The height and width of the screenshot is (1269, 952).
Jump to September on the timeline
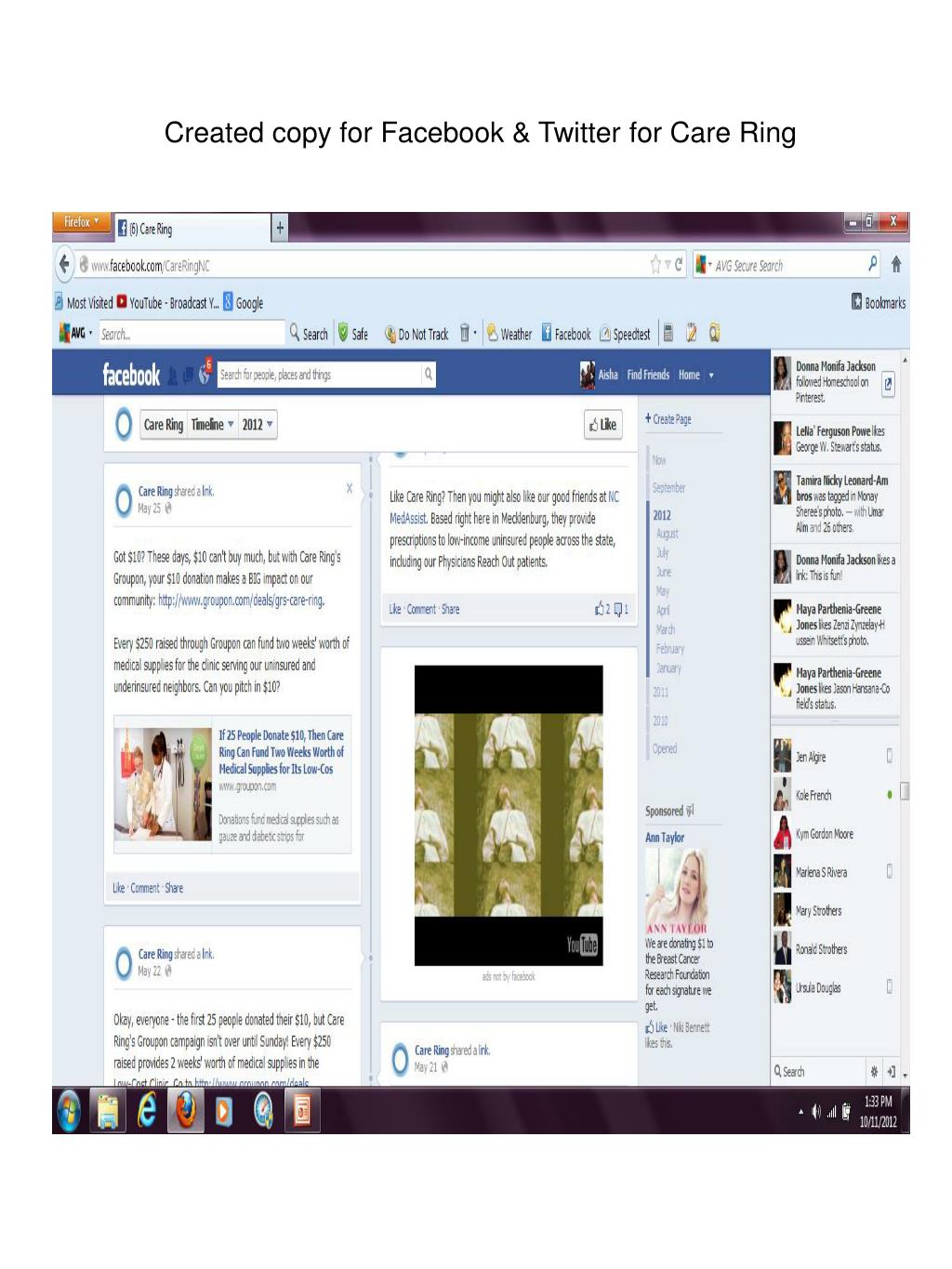point(668,487)
